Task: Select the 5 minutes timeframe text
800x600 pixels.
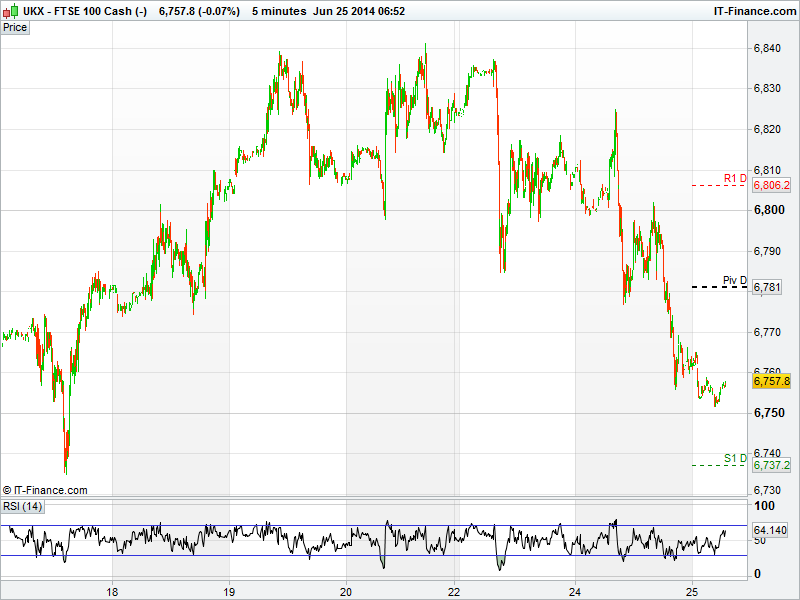Action: tap(278, 11)
